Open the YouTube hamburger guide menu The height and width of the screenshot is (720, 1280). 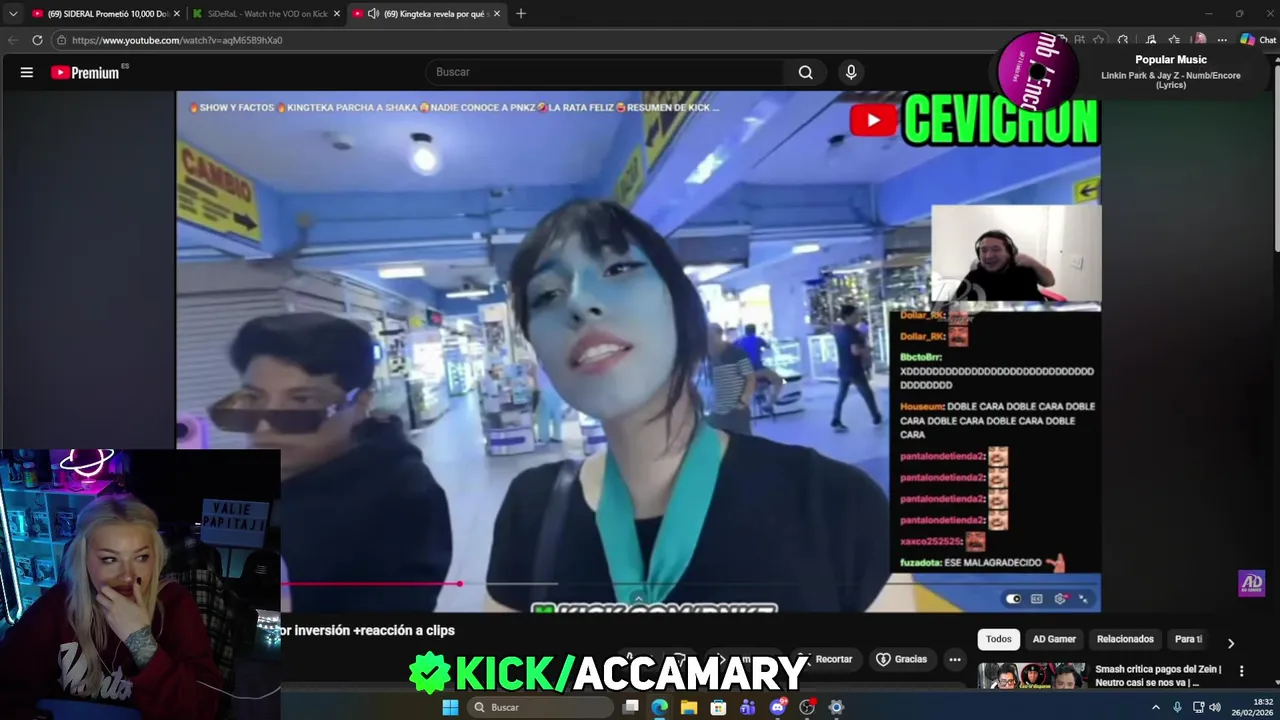pos(27,72)
